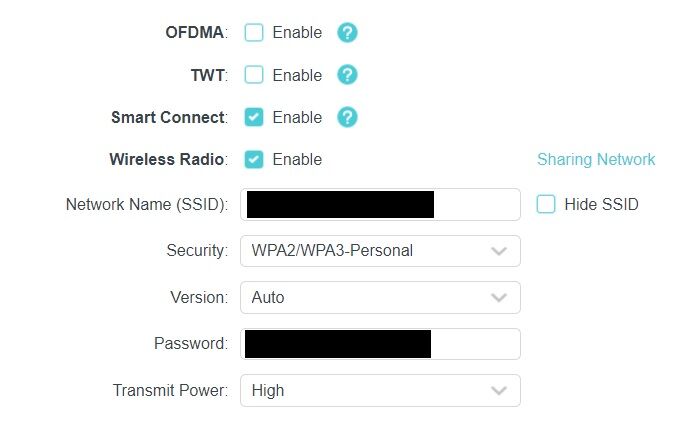Expand the Version dropdown chevron arrow

pyautogui.click(x=499, y=297)
